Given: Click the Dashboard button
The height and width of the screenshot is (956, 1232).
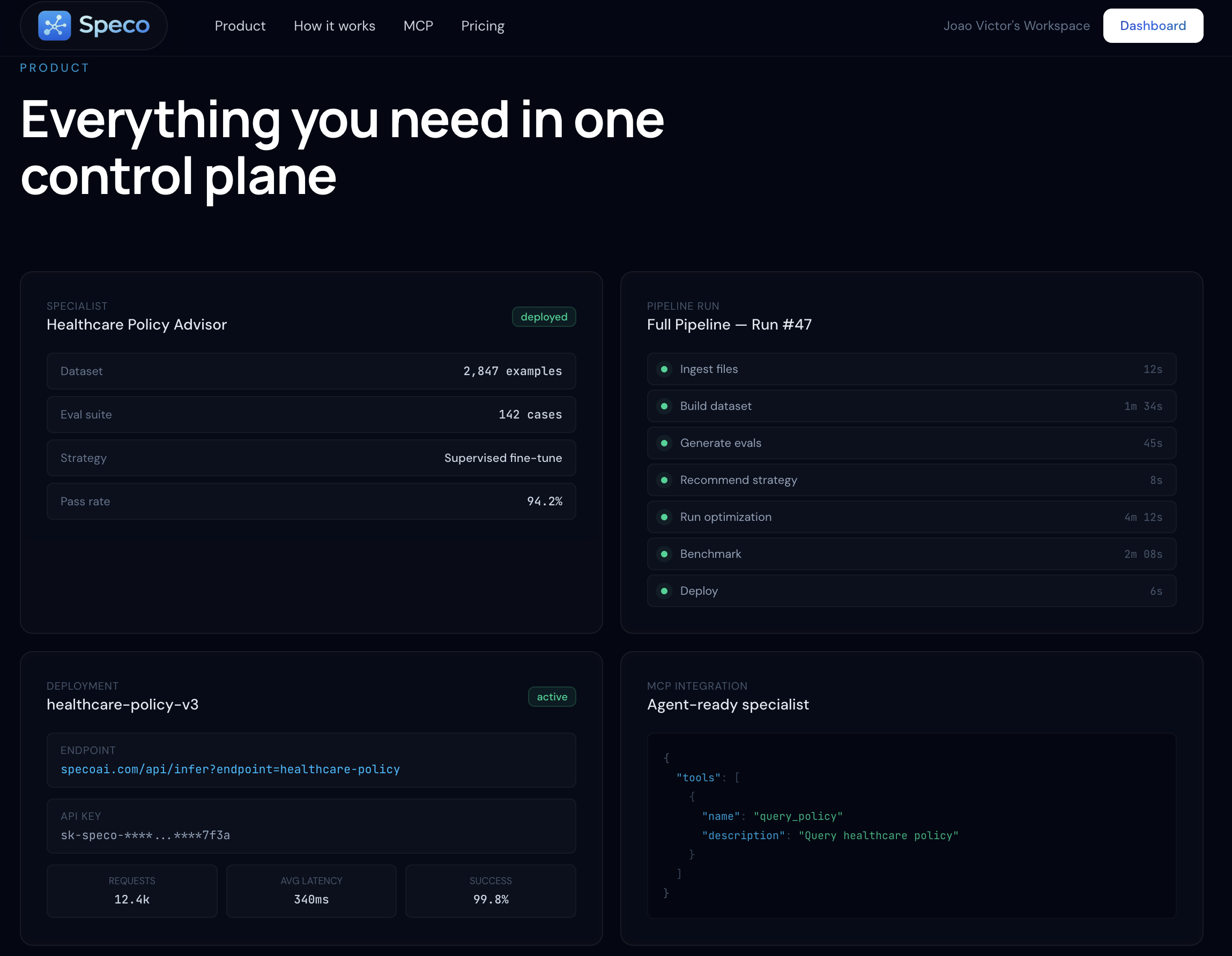Looking at the screenshot, I should coord(1153,25).
